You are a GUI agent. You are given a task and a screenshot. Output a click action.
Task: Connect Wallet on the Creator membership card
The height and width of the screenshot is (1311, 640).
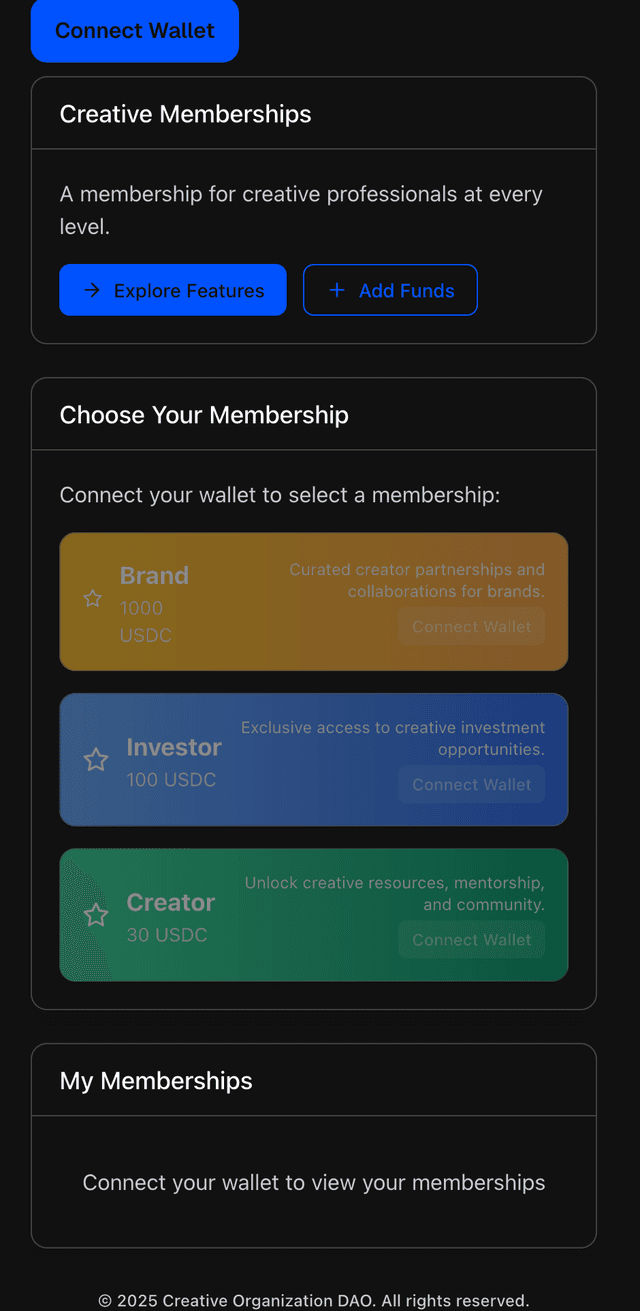click(x=471, y=939)
